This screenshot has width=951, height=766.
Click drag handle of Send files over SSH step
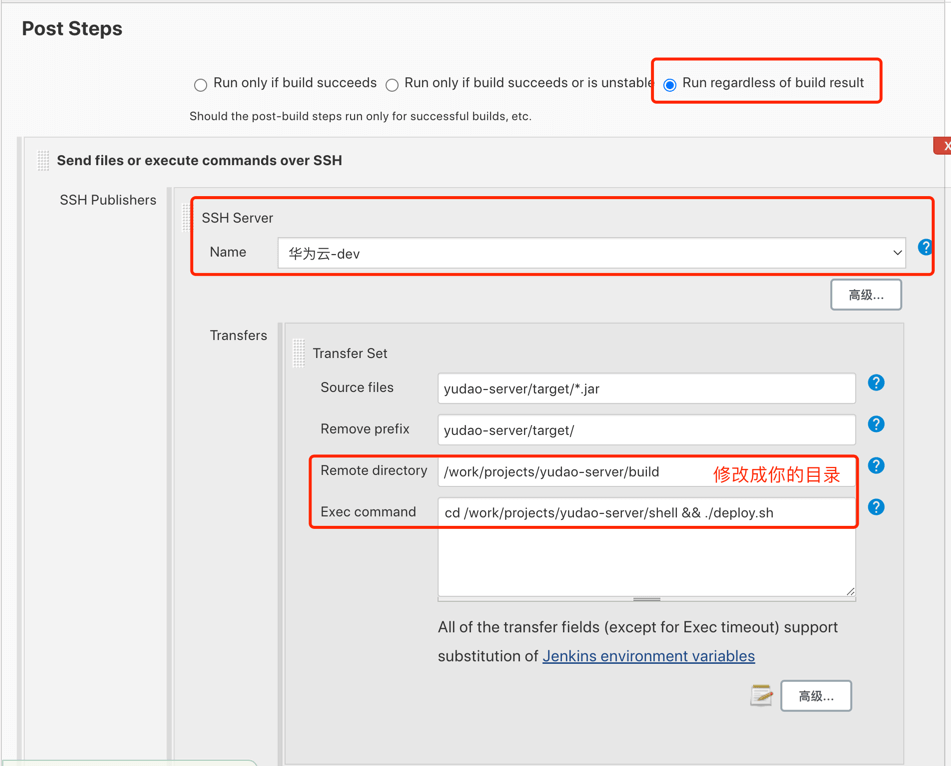[x=43, y=160]
